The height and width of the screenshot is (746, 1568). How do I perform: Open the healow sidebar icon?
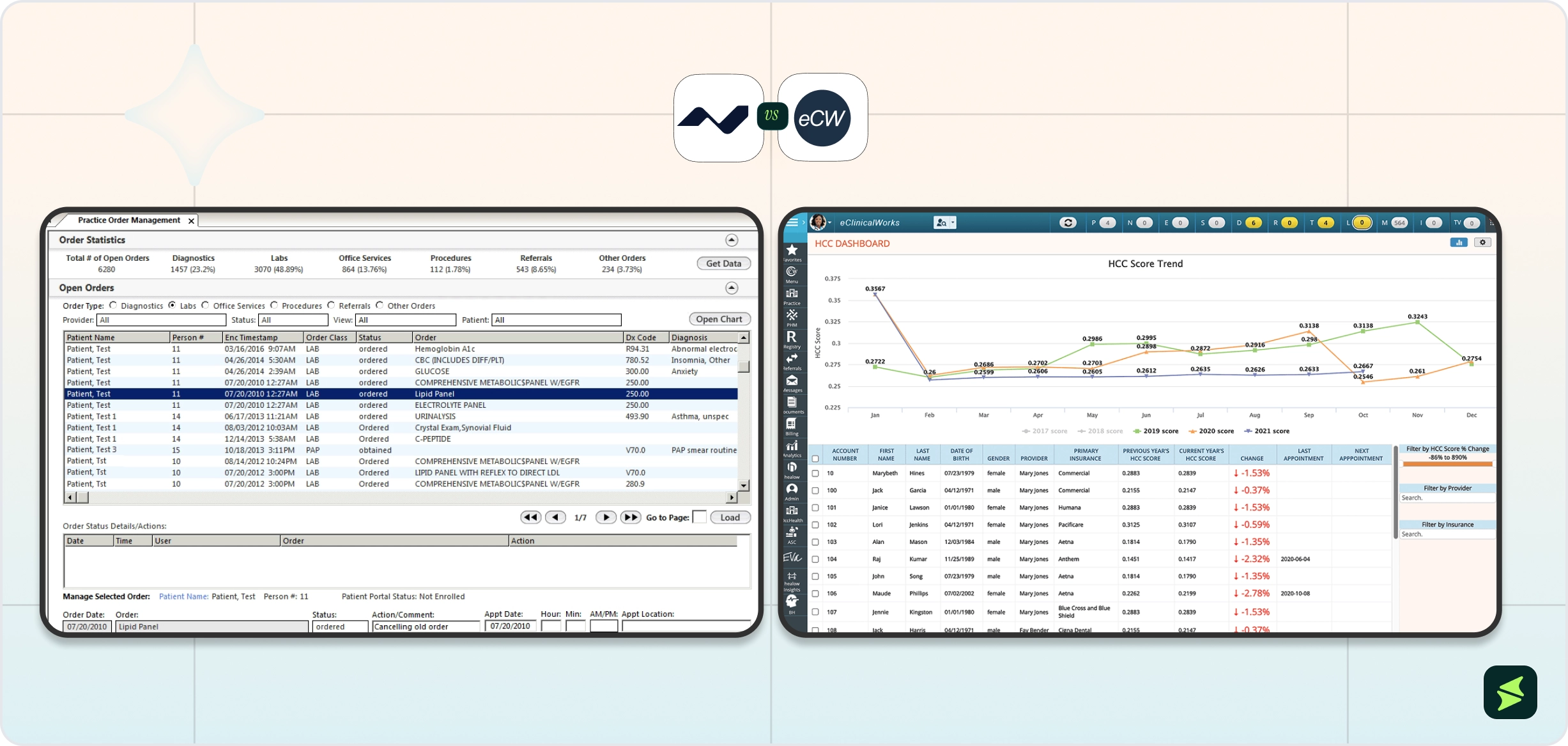792,470
